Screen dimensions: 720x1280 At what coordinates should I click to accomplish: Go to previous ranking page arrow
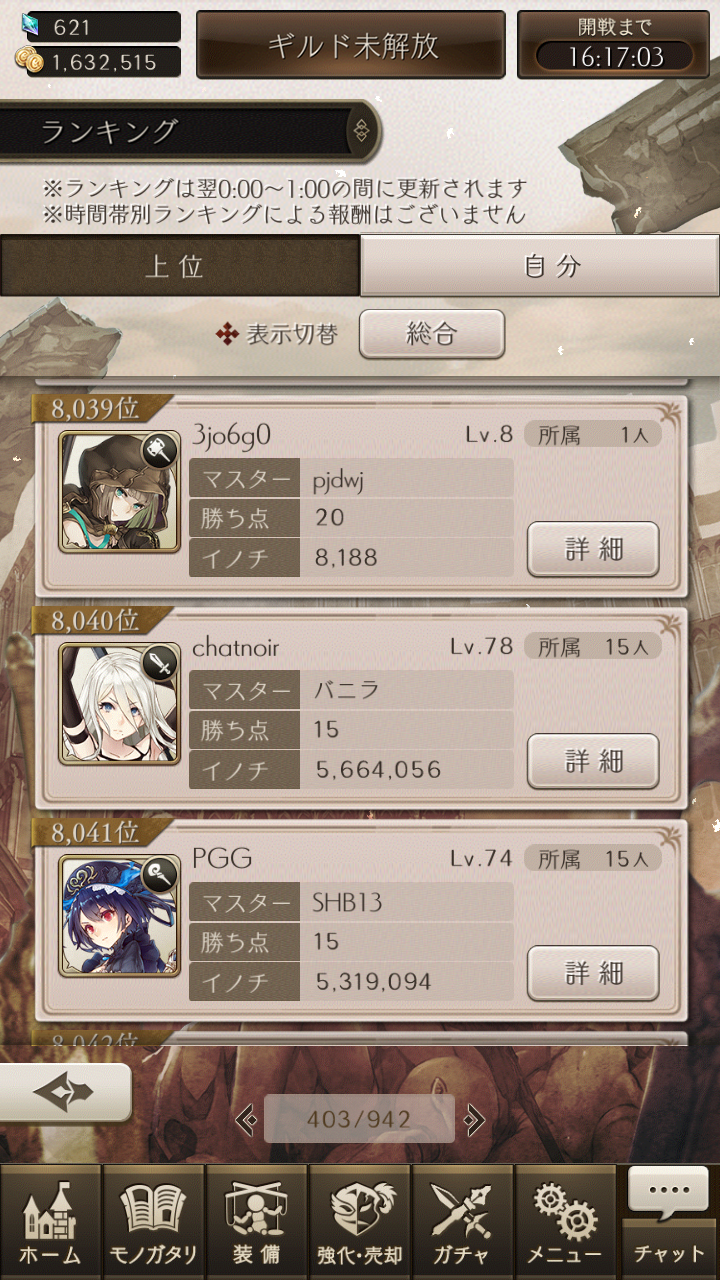click(246, 1119)
